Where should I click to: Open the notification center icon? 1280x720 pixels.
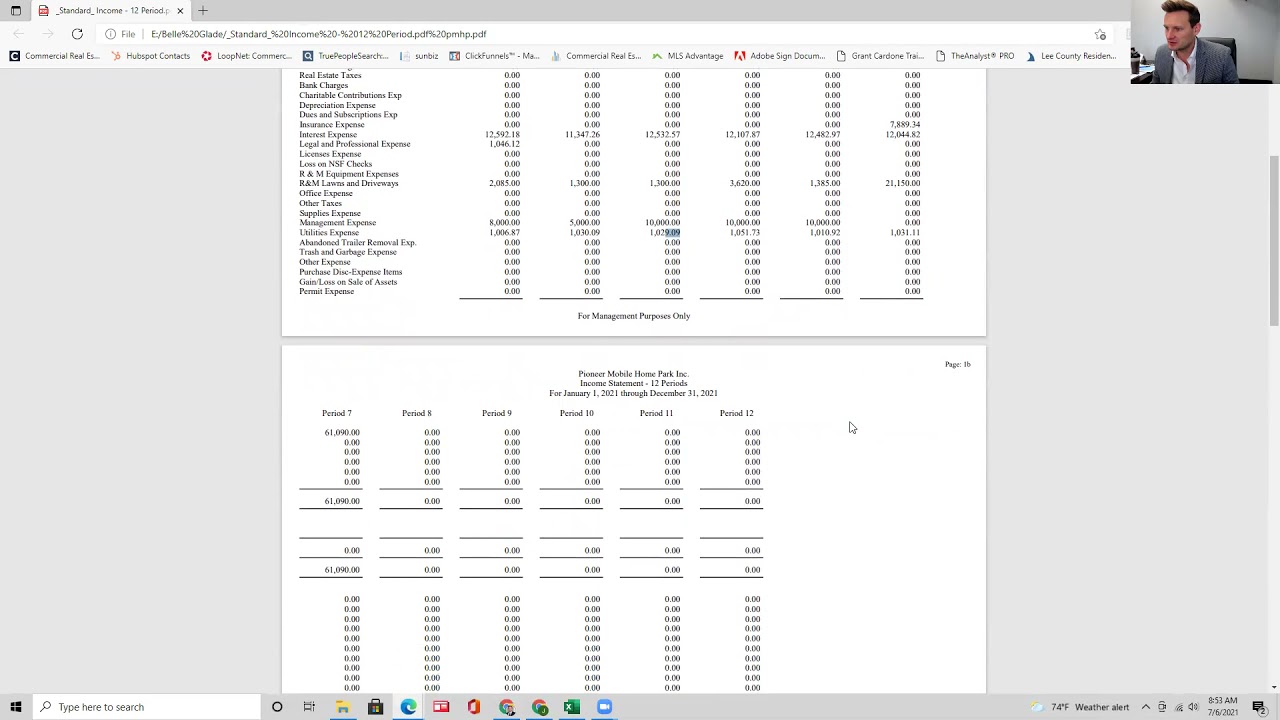(1259, 707)
